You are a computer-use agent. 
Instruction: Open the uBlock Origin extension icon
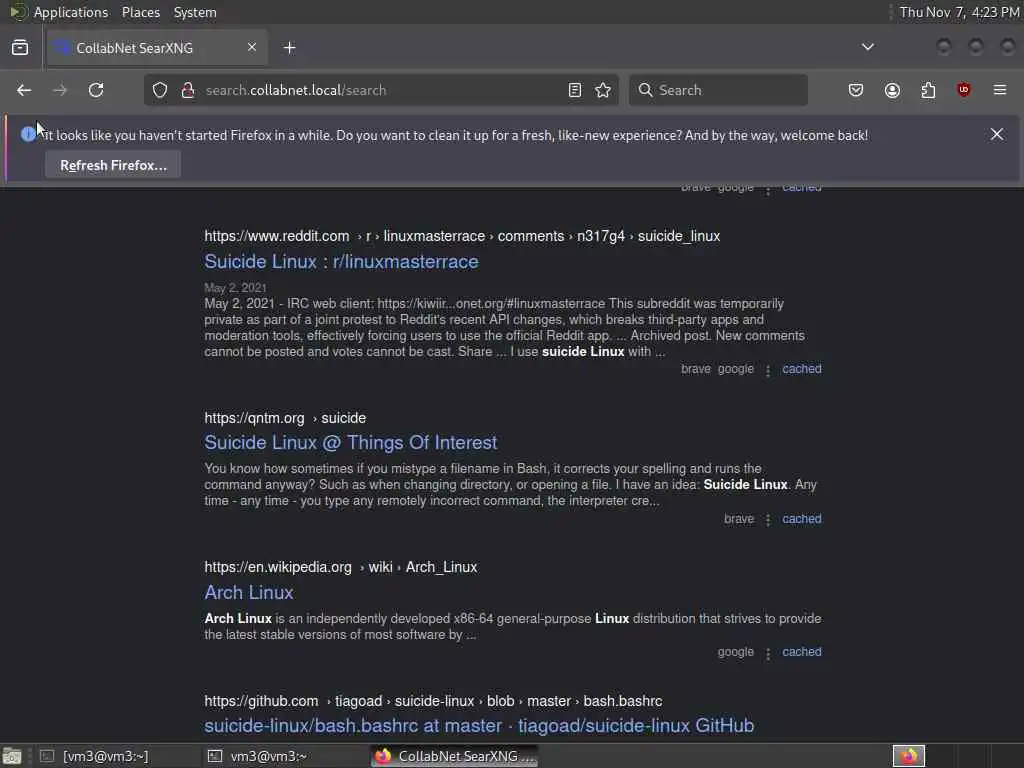coord(963,90)
